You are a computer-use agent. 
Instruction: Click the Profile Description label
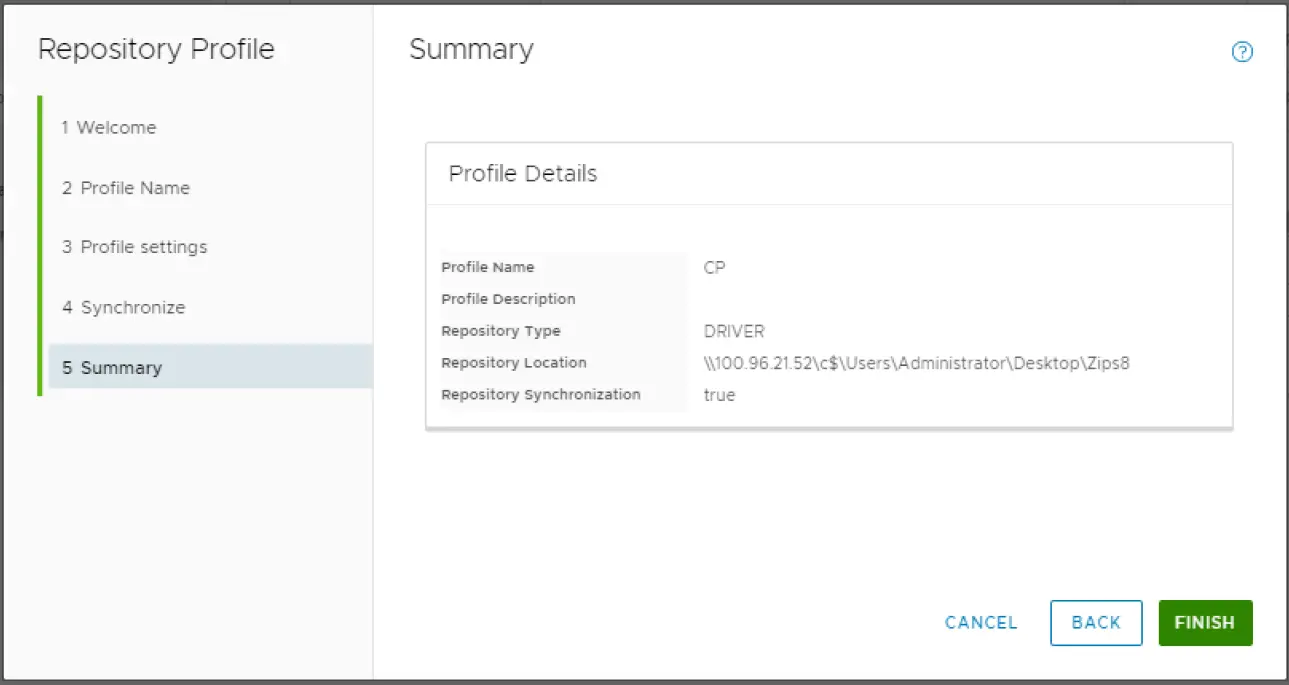tap(508, 299)
